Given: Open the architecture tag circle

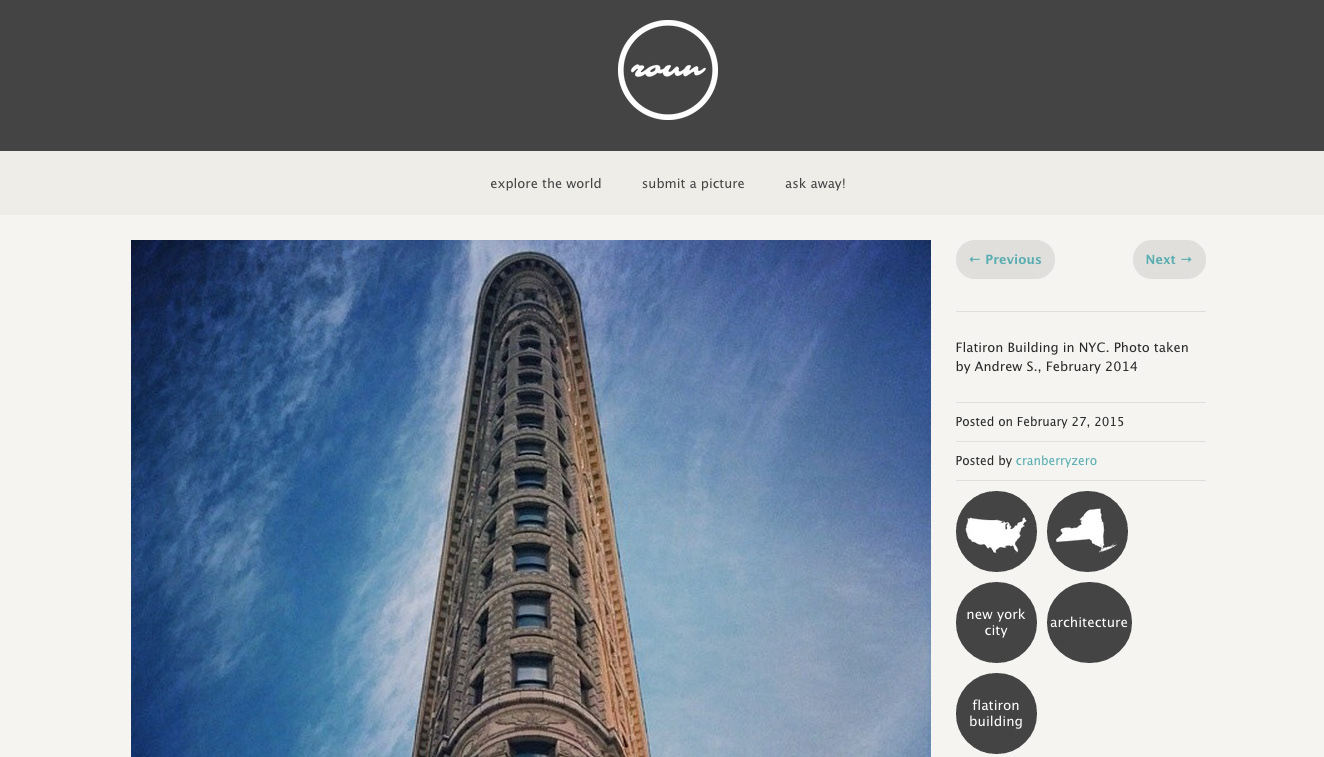Looking at the screenshot, I should pyautogui.click(x=1089, y=622).
